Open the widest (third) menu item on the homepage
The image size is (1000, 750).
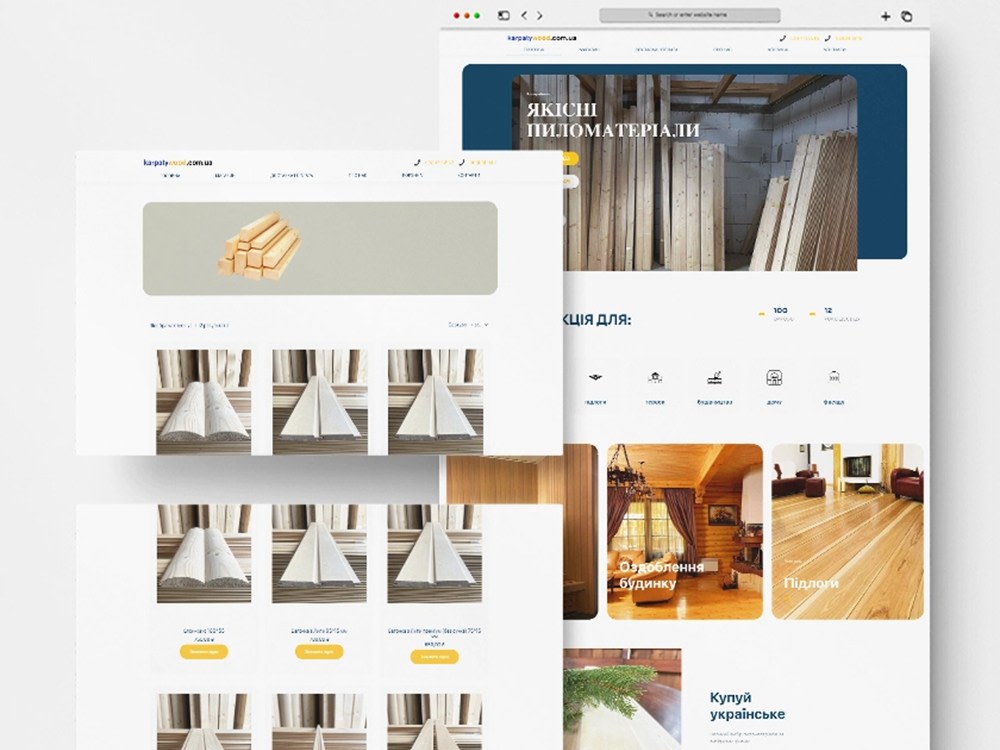656,50
